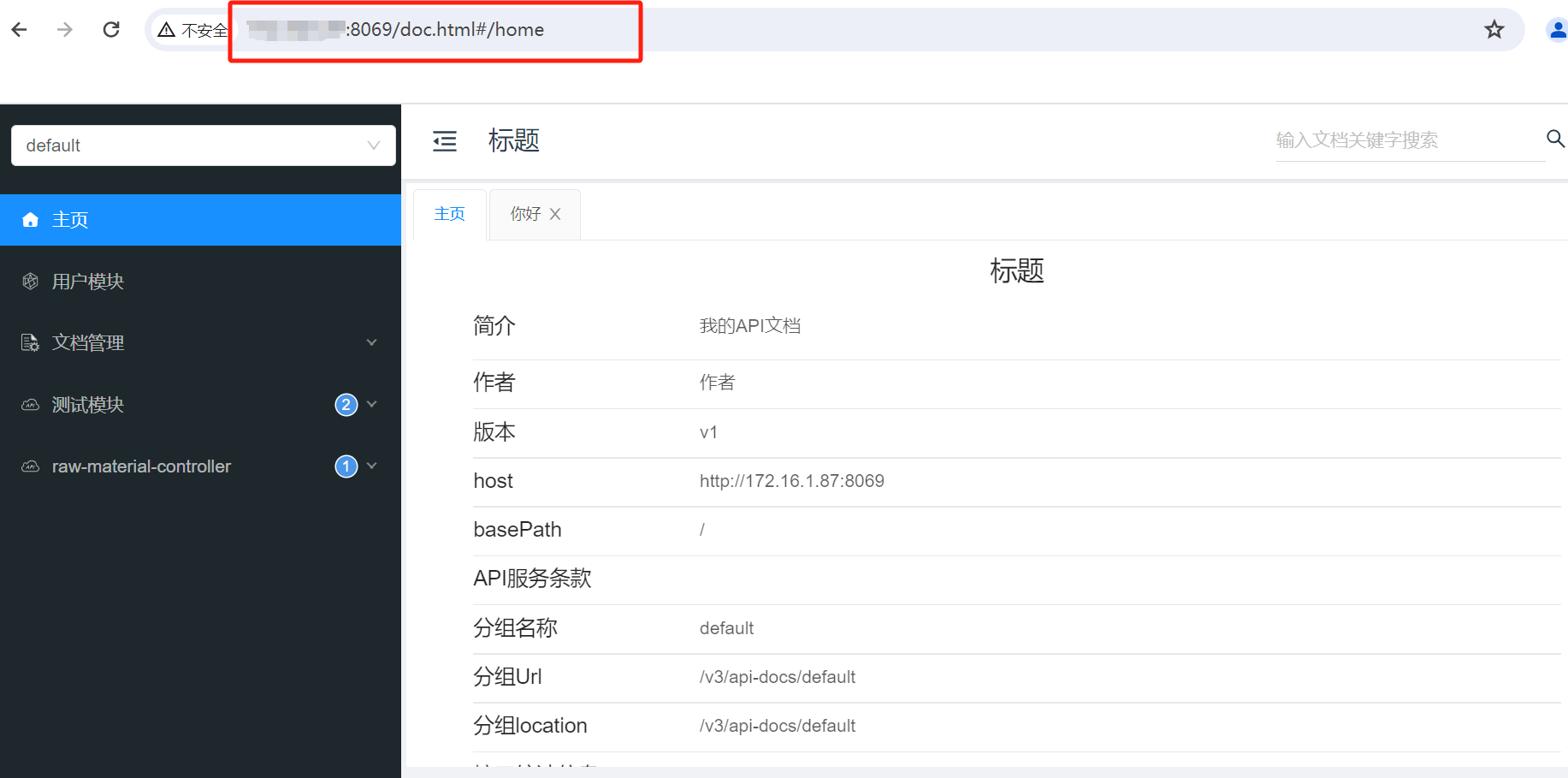Open the browser profile avatar icon
Screen dimensions: 1568x778
point(1557,30)
